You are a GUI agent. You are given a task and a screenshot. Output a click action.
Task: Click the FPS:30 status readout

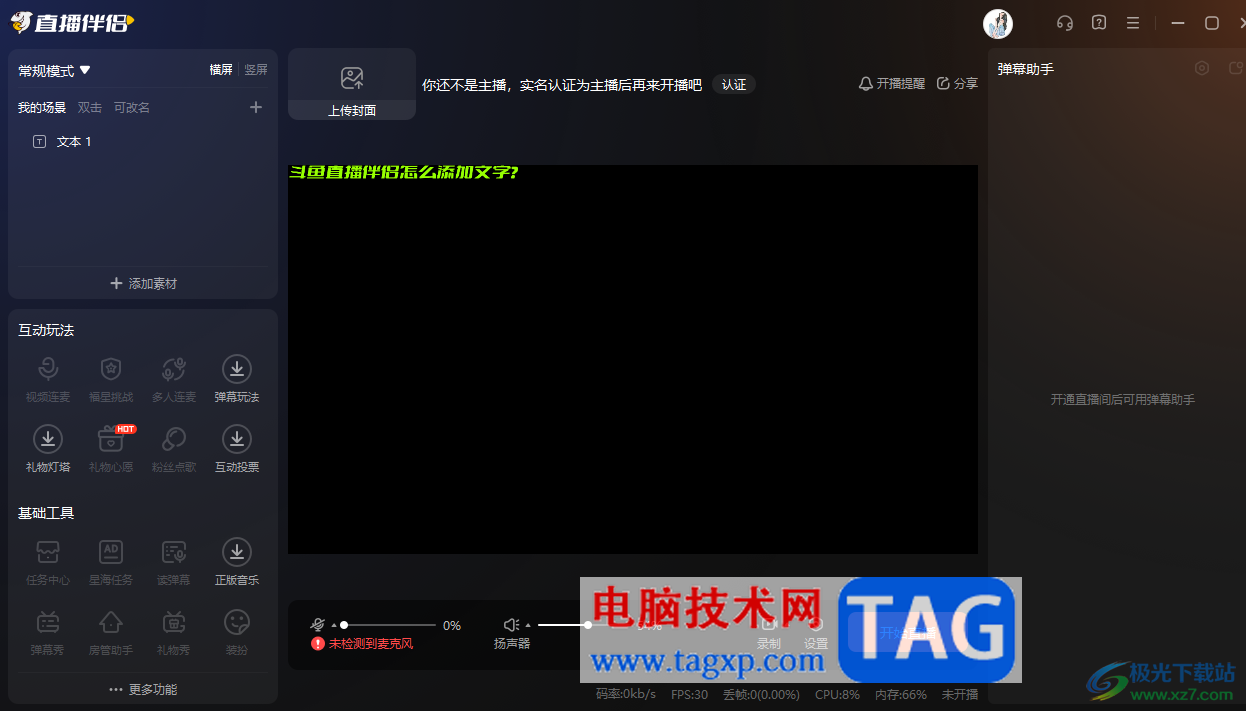[x=689, y=694]
